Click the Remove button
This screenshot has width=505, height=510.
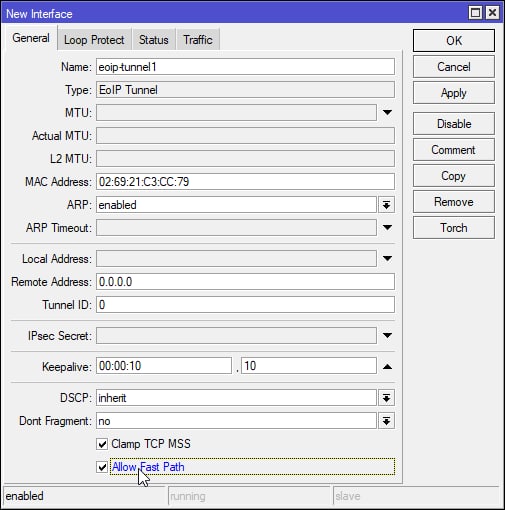click(x=454, y=202)
